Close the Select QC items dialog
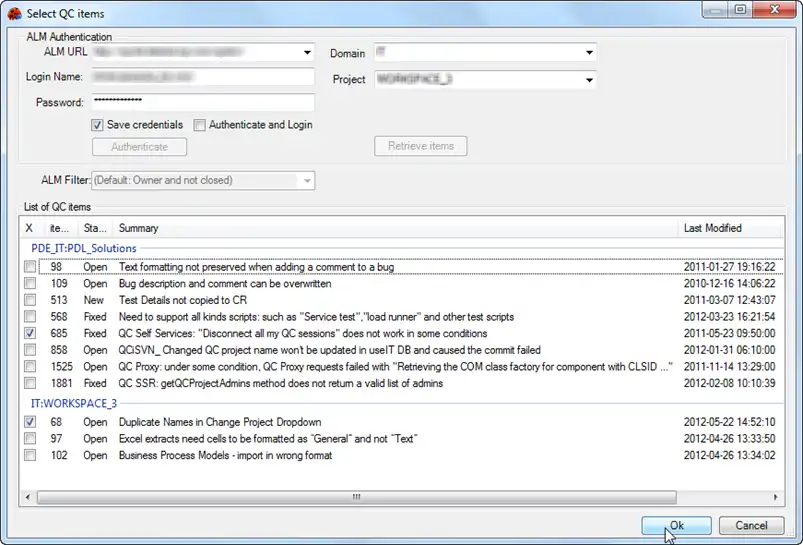803x545 pixels. click(x=775, y=10)
